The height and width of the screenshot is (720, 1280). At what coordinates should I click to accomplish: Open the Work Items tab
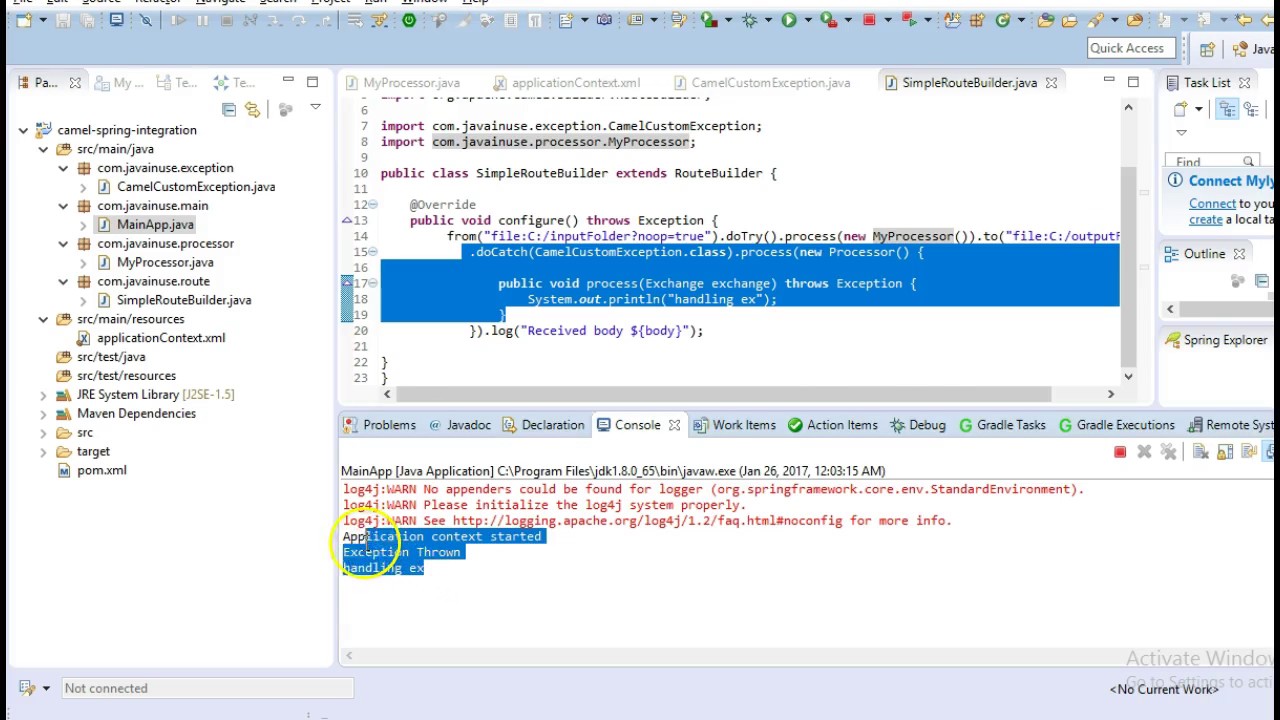734,425
